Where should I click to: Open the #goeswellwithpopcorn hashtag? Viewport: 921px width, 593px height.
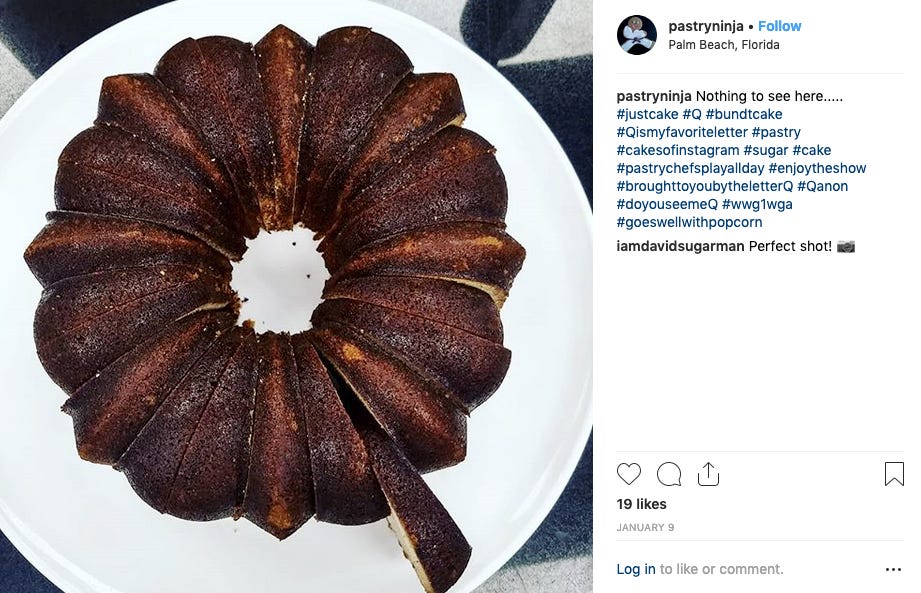(x=690, y=223)
